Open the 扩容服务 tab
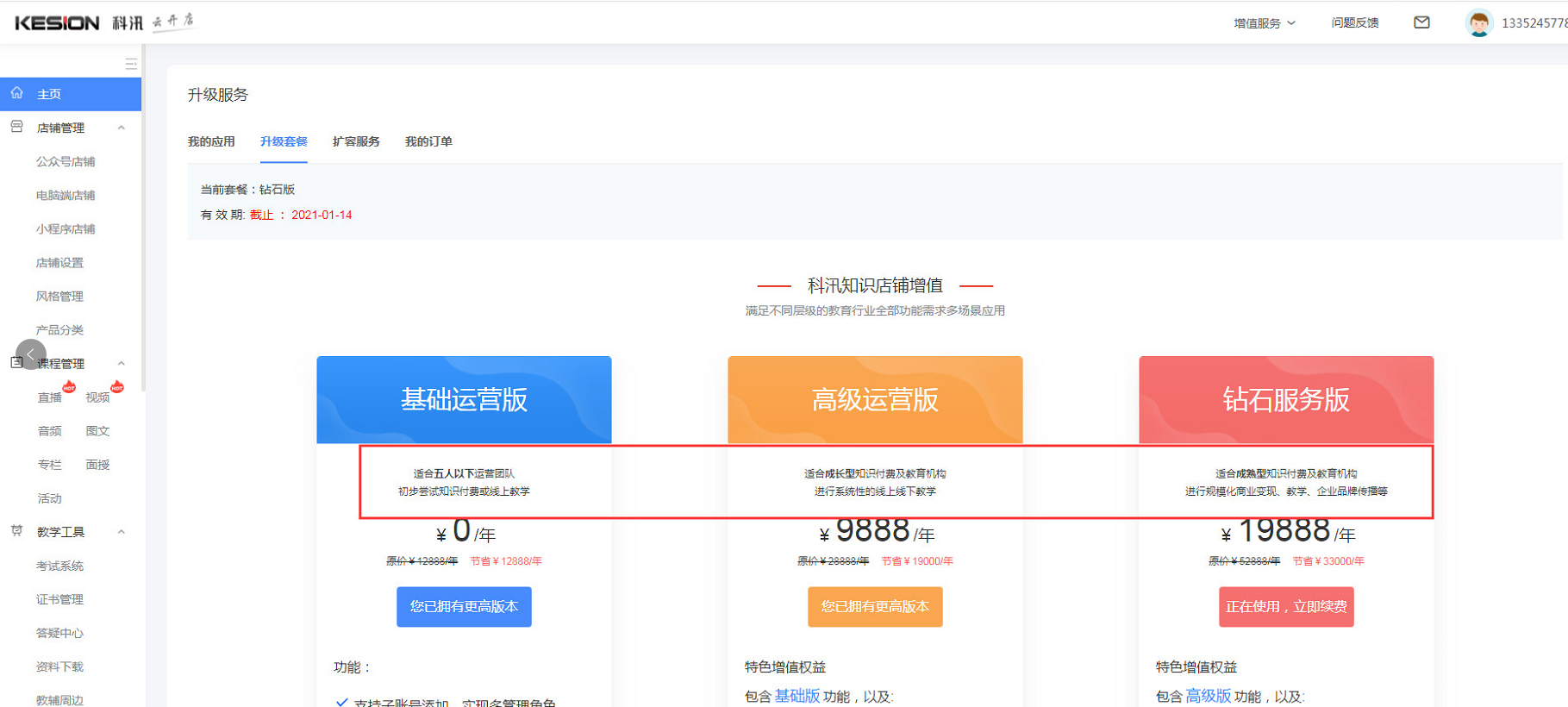Image resolution: width=1568 pixels, height=707 pixels. click(356, 141)
